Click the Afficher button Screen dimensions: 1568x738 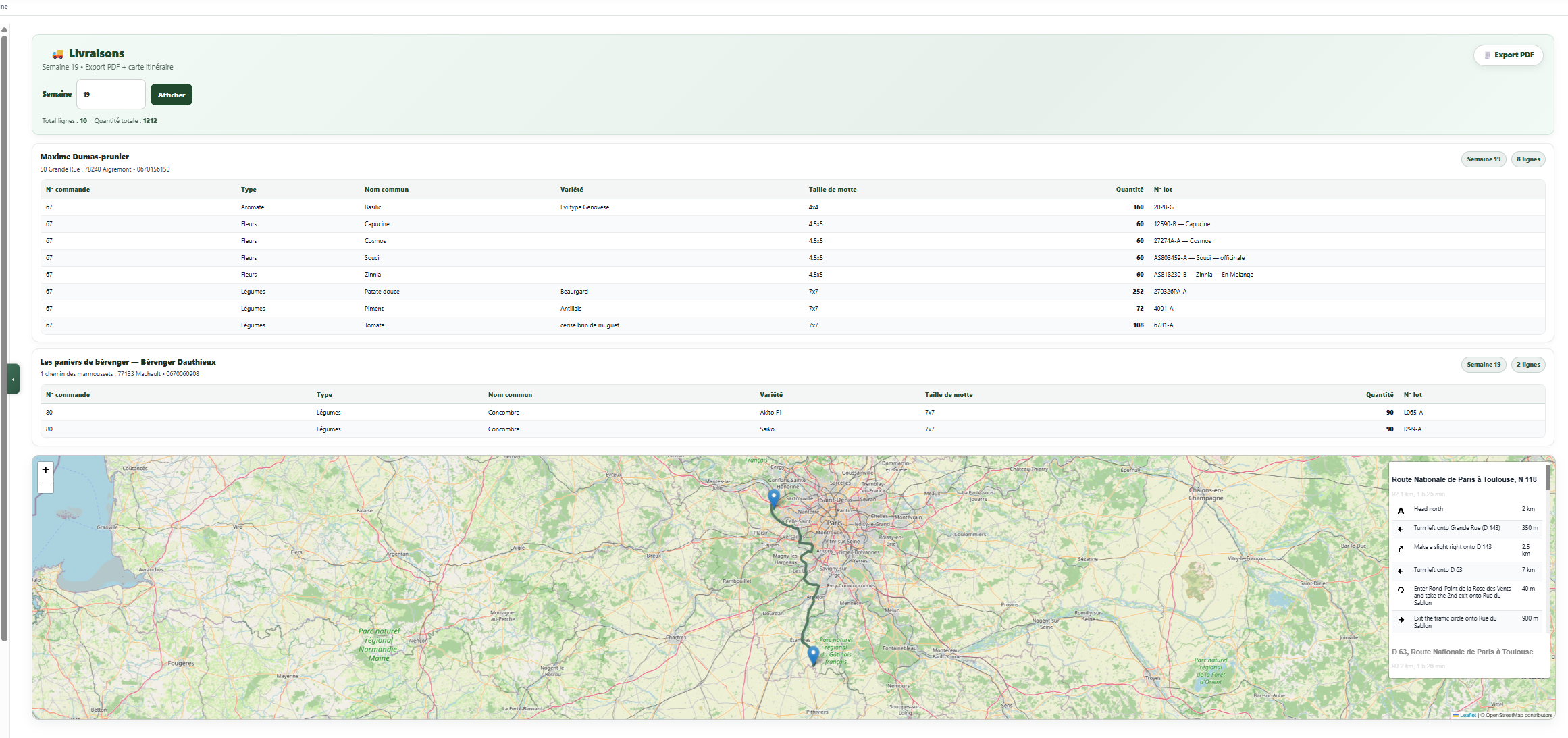click(172, 95)
